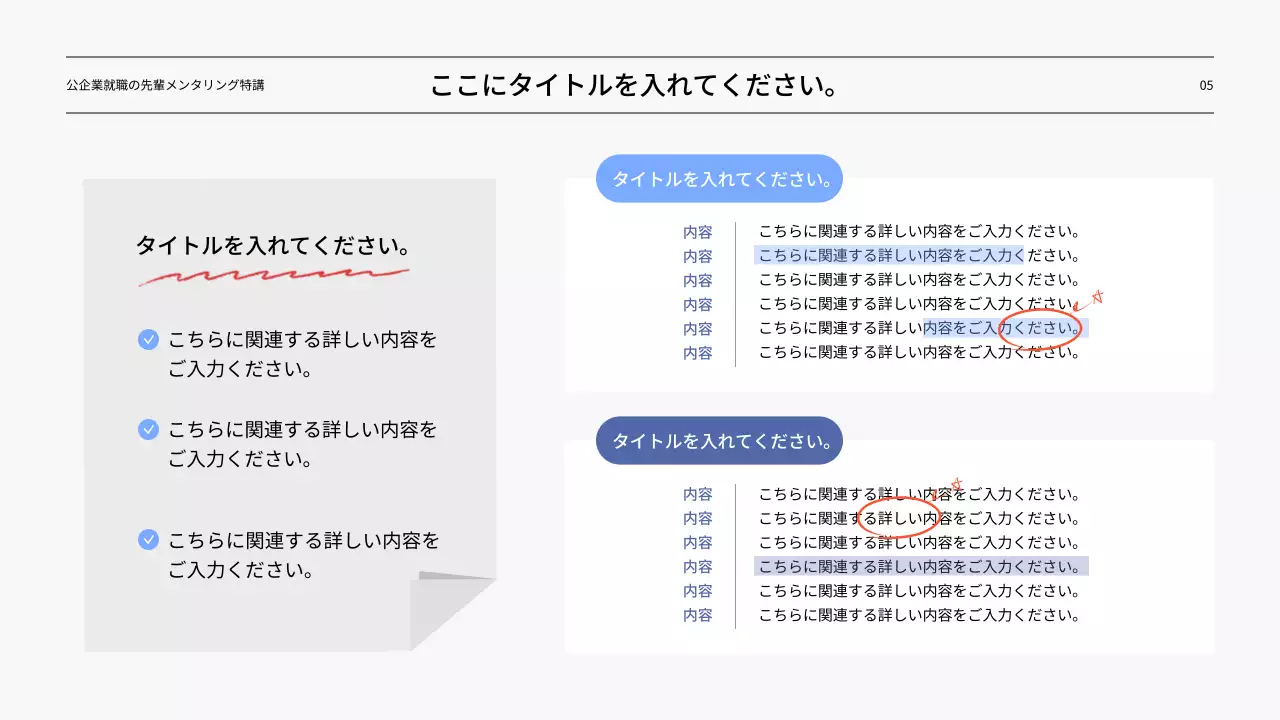Click the red circle annotation in the top list
1280x720 pixels.
pyautogui.click(x=1040, y=328)
